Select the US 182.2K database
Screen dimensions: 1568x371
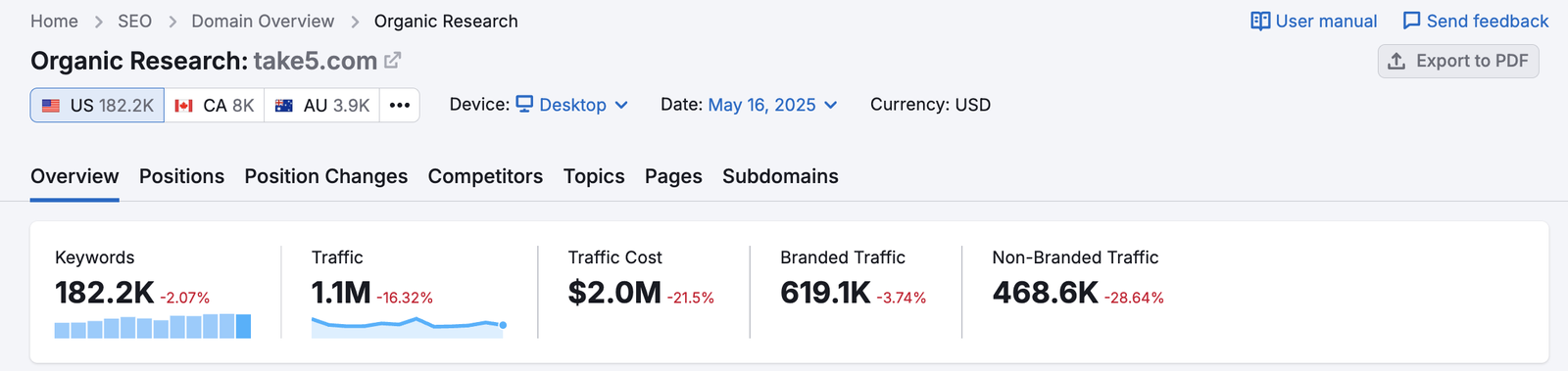(x=97, y=105)
